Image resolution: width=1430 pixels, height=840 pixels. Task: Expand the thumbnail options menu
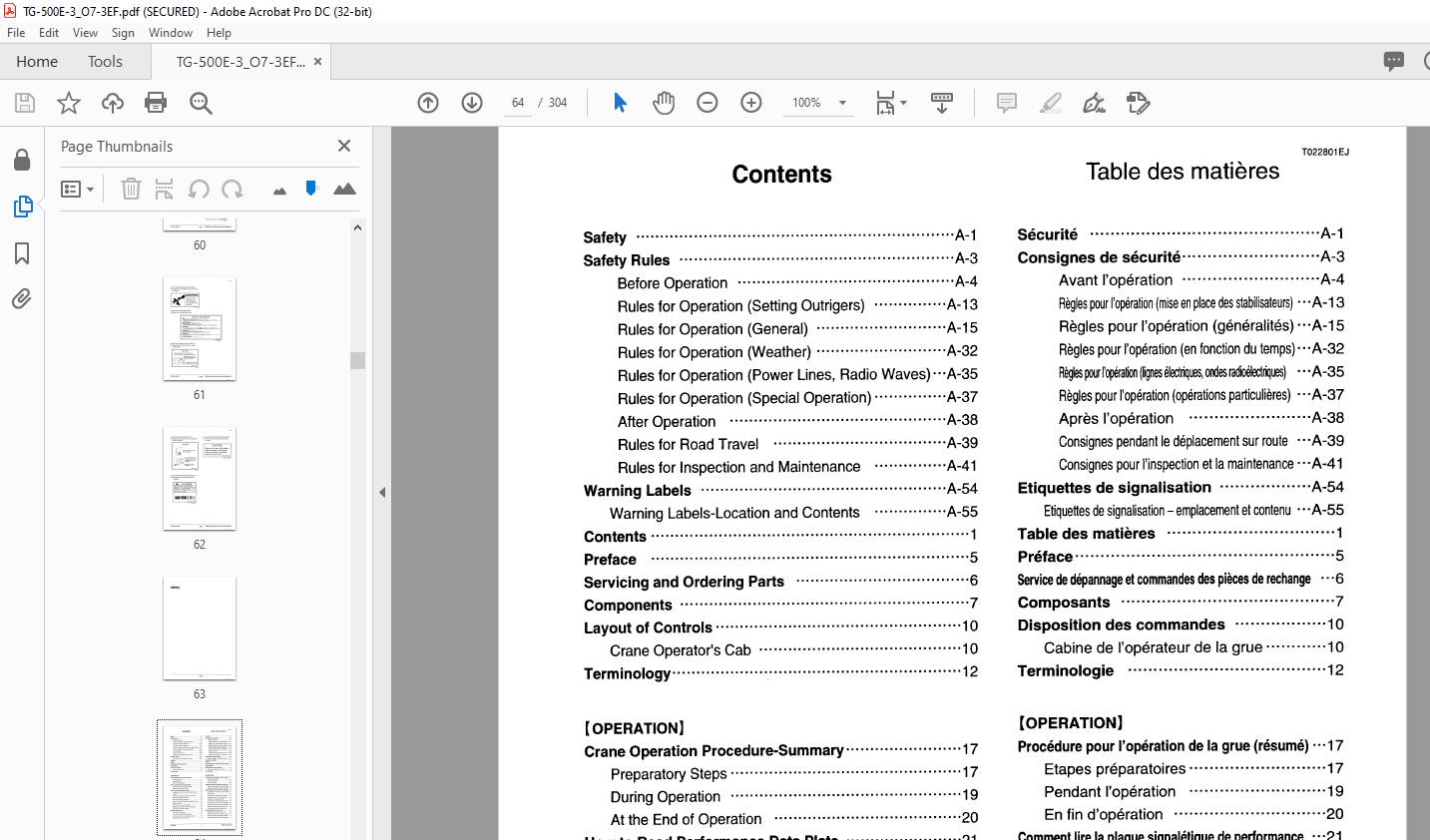coord(77,190)
